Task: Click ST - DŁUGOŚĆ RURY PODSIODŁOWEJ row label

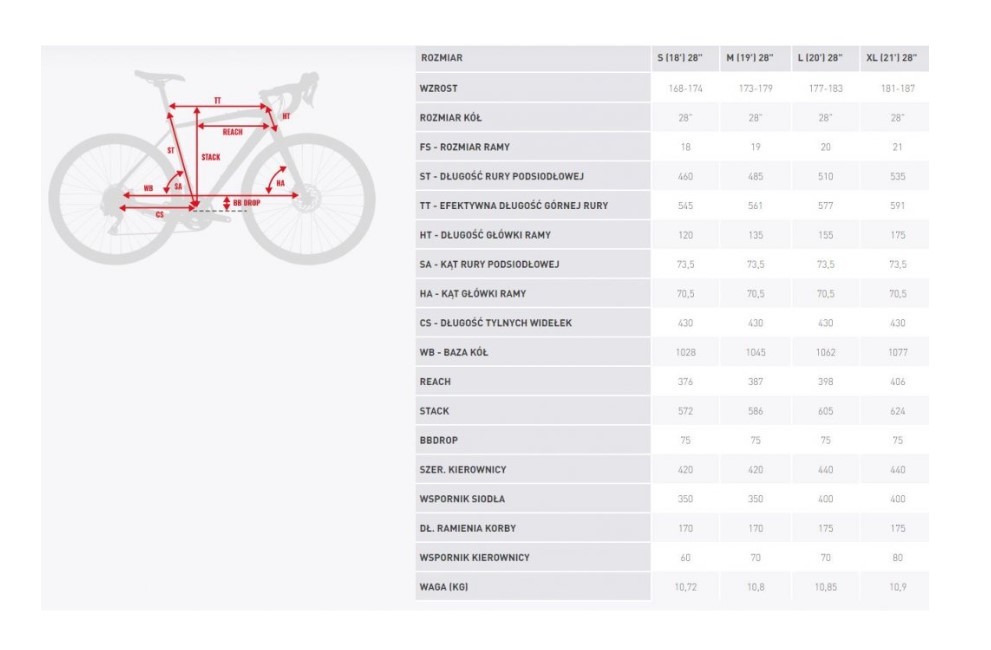Action: (x=501, y=176)
